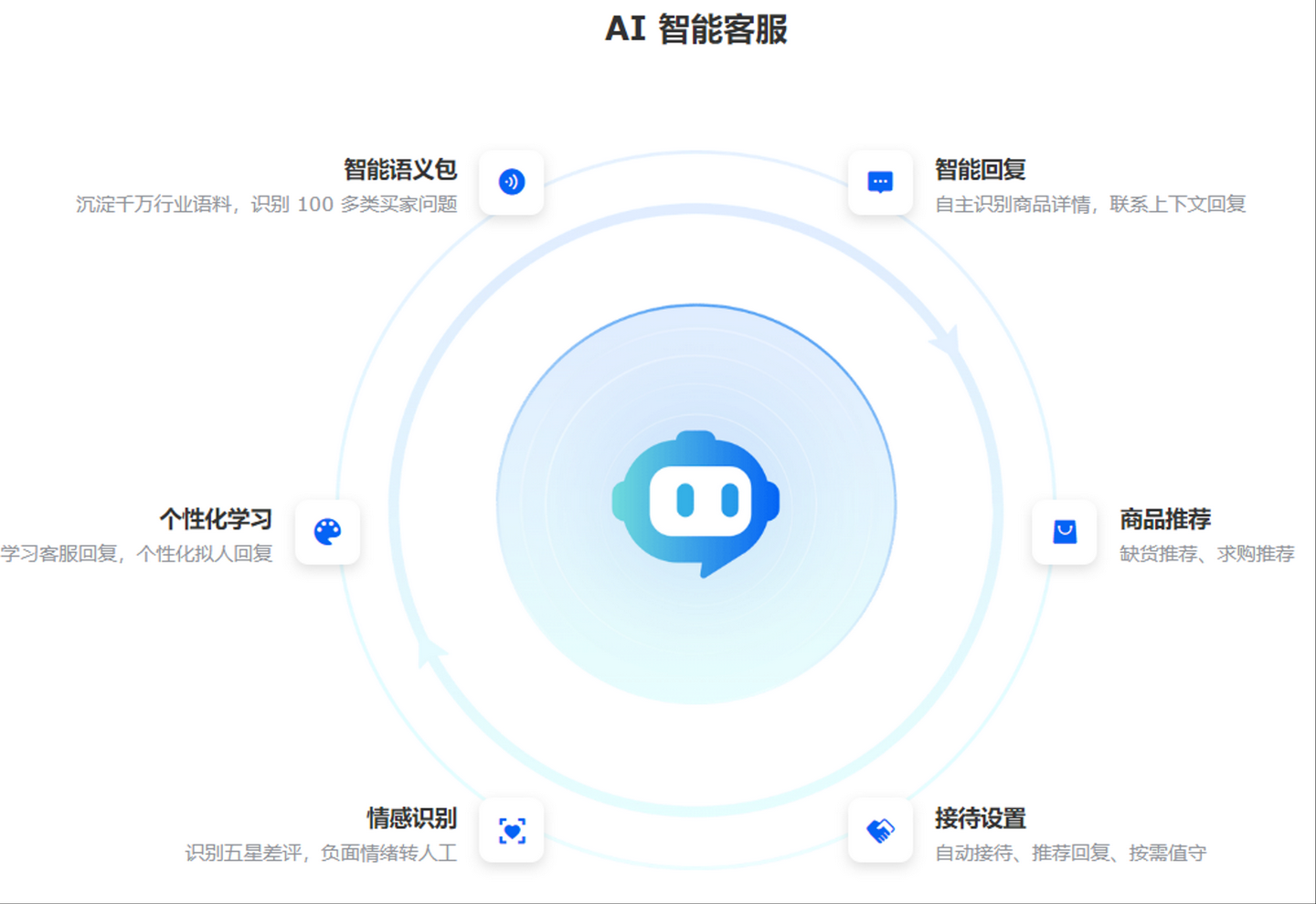Click the 商品推荐 shopping bag icon

click(x=1065, y=531)
